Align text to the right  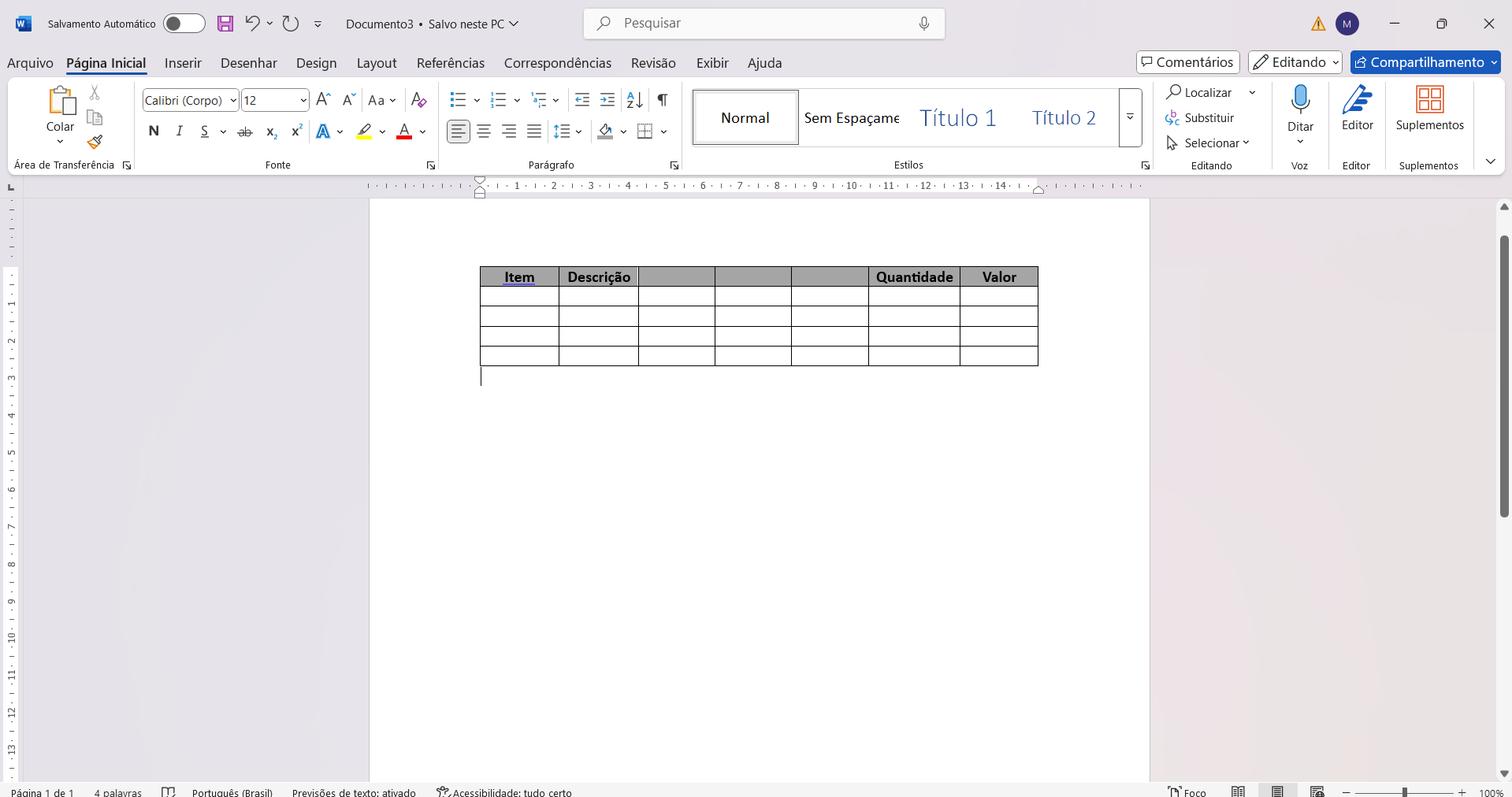tap(509, 132)
